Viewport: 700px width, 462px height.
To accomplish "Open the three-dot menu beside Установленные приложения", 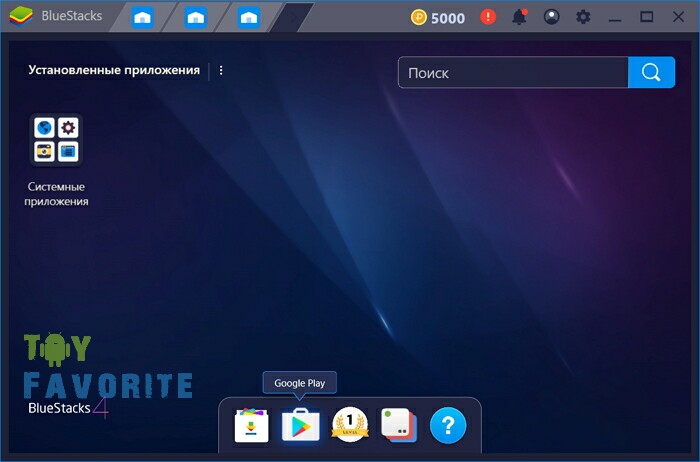I will (x=221, y=71).
